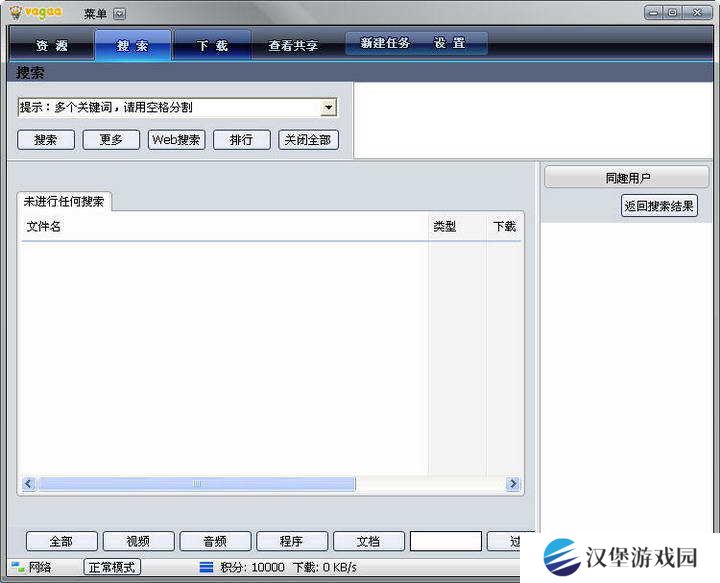Toggle the 正常模式 button
Screen dimensions: 720x583
tap(112, 567)
